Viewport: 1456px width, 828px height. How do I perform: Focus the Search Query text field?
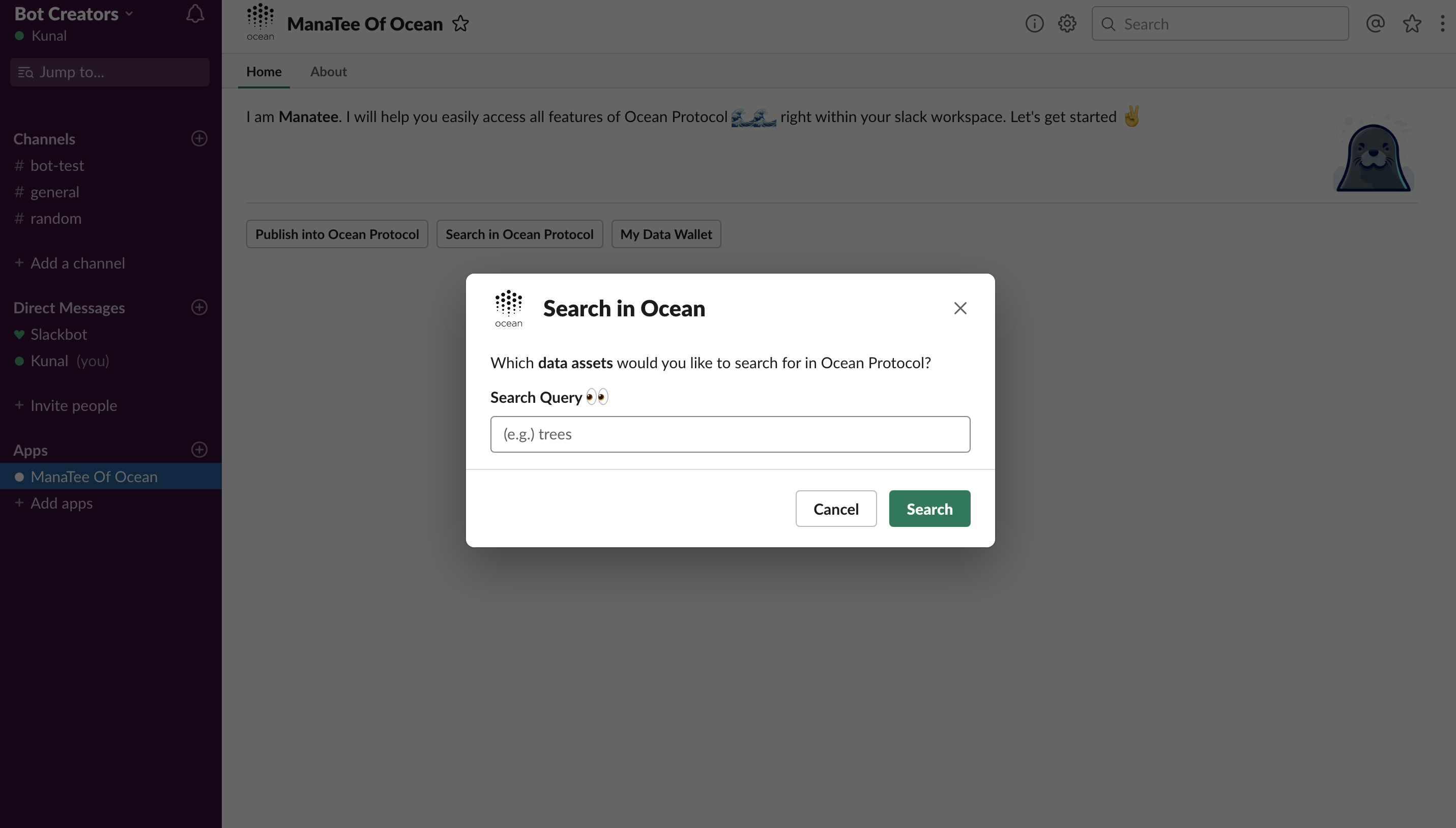[730, 434]
